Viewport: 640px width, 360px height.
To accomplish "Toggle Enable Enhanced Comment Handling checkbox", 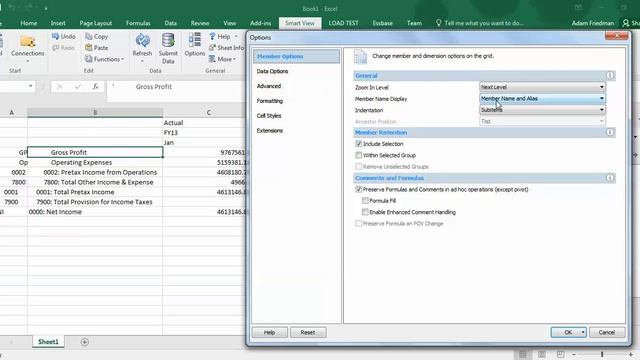I will coord(365,212).
